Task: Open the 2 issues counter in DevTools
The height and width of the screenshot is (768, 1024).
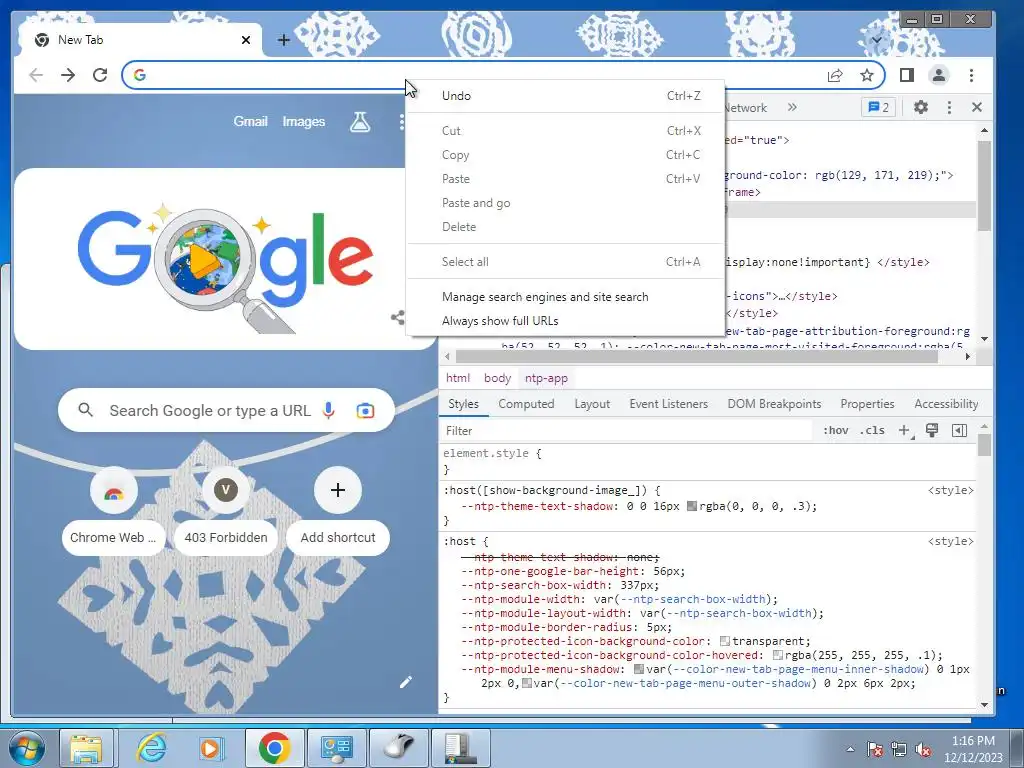Action: [878, 107]
